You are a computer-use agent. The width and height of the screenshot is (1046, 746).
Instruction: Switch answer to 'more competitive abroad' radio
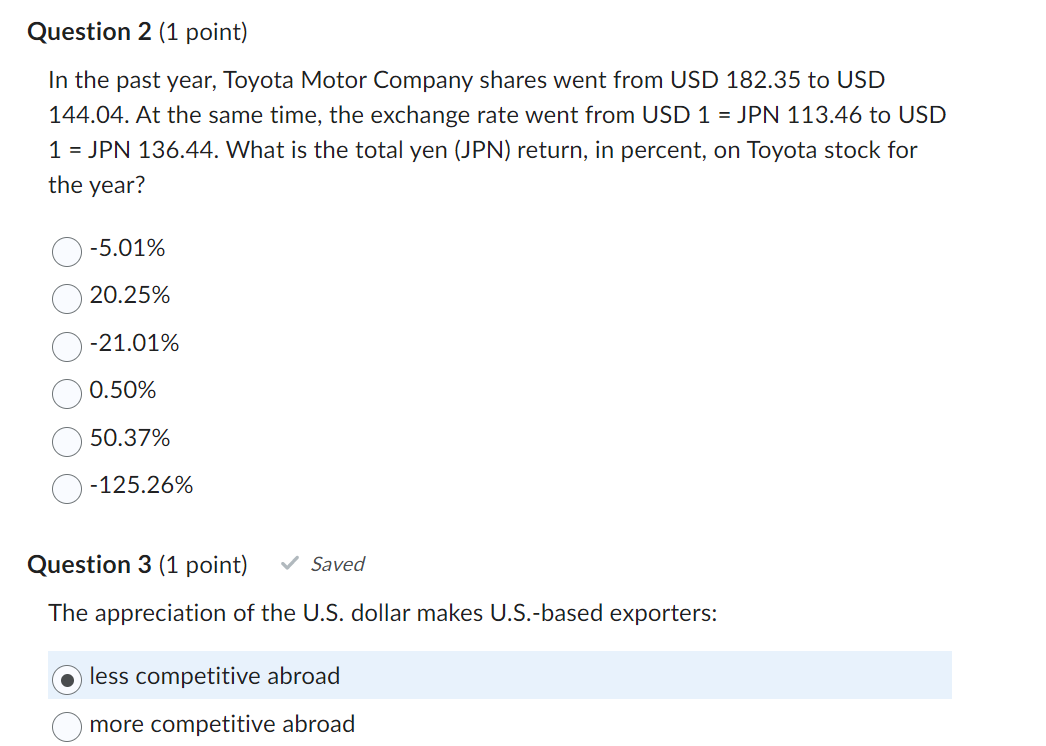click(x=67, y=726)
